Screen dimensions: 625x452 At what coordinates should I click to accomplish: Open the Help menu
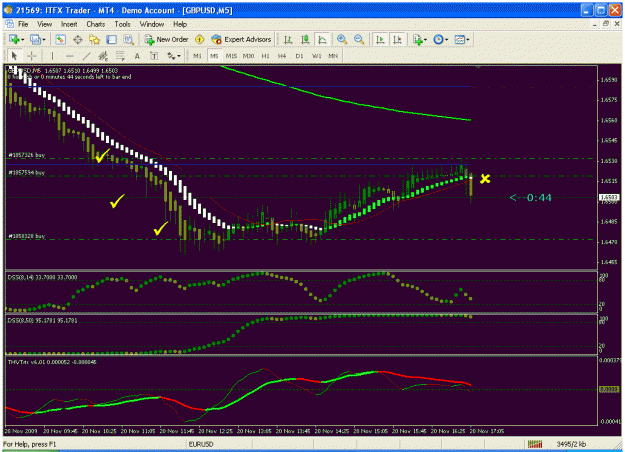point(180,24)
